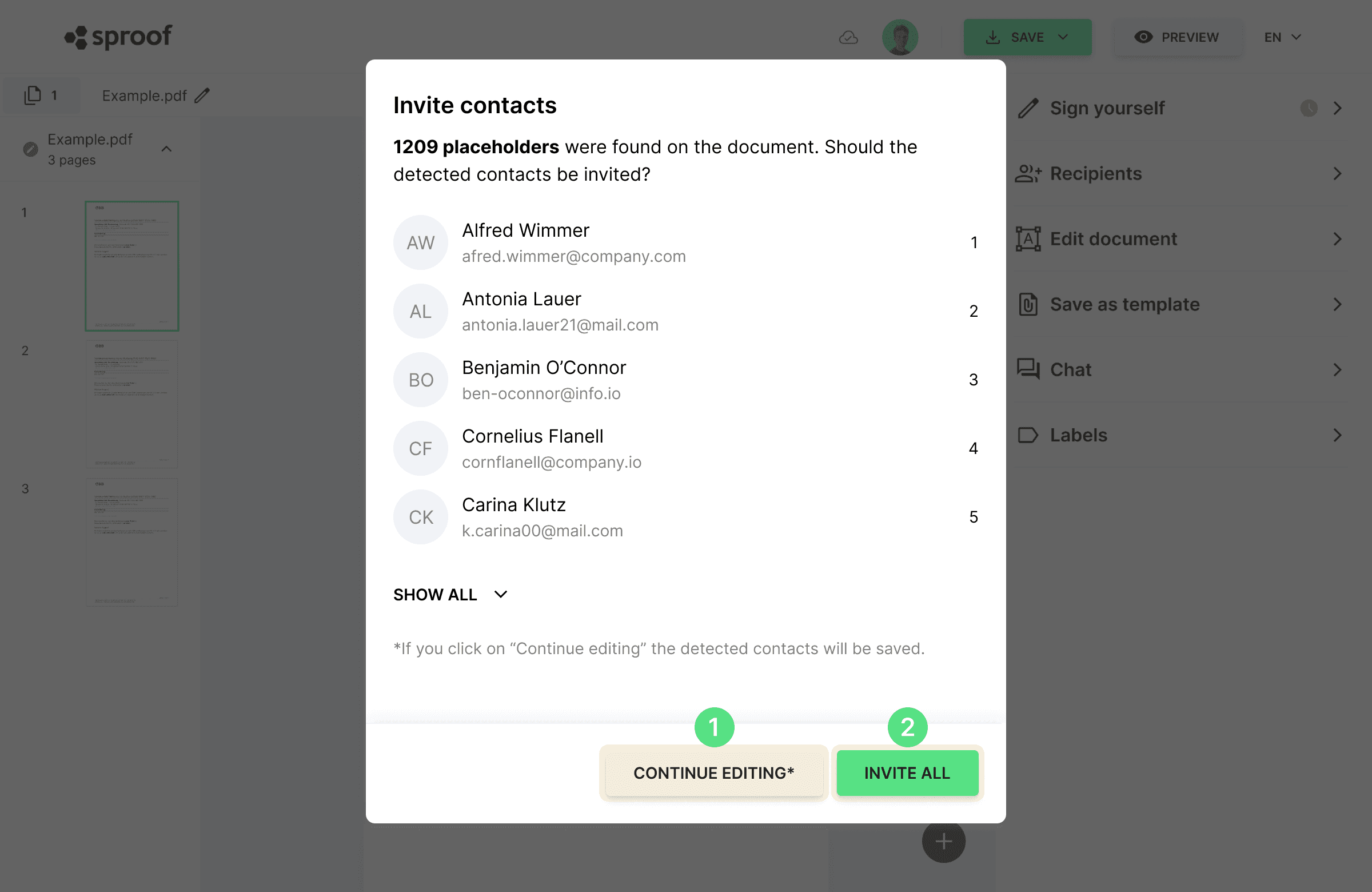Open the EN language dropdown
This screenshot has height=892, width=1372.
coord(1283,38)
